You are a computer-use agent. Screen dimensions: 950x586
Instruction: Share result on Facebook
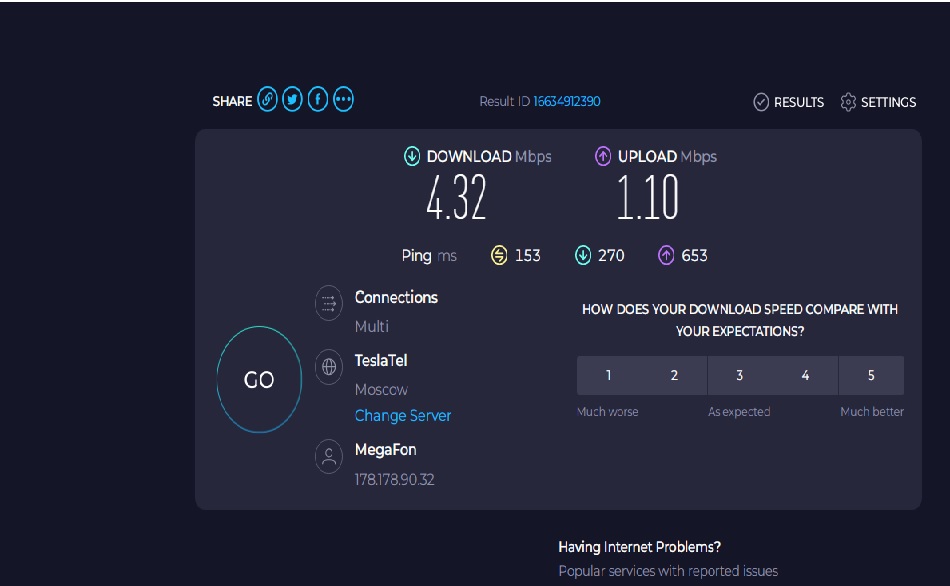(x=318, y=99)
